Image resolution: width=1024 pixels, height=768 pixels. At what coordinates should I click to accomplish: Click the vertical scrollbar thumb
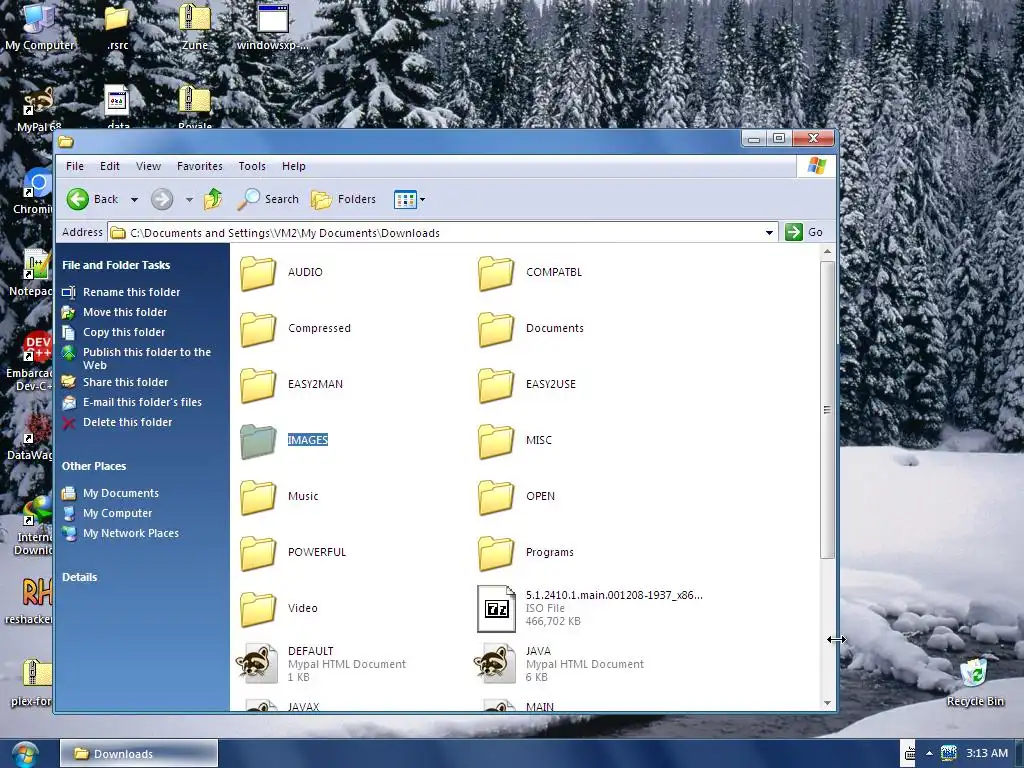827,409
